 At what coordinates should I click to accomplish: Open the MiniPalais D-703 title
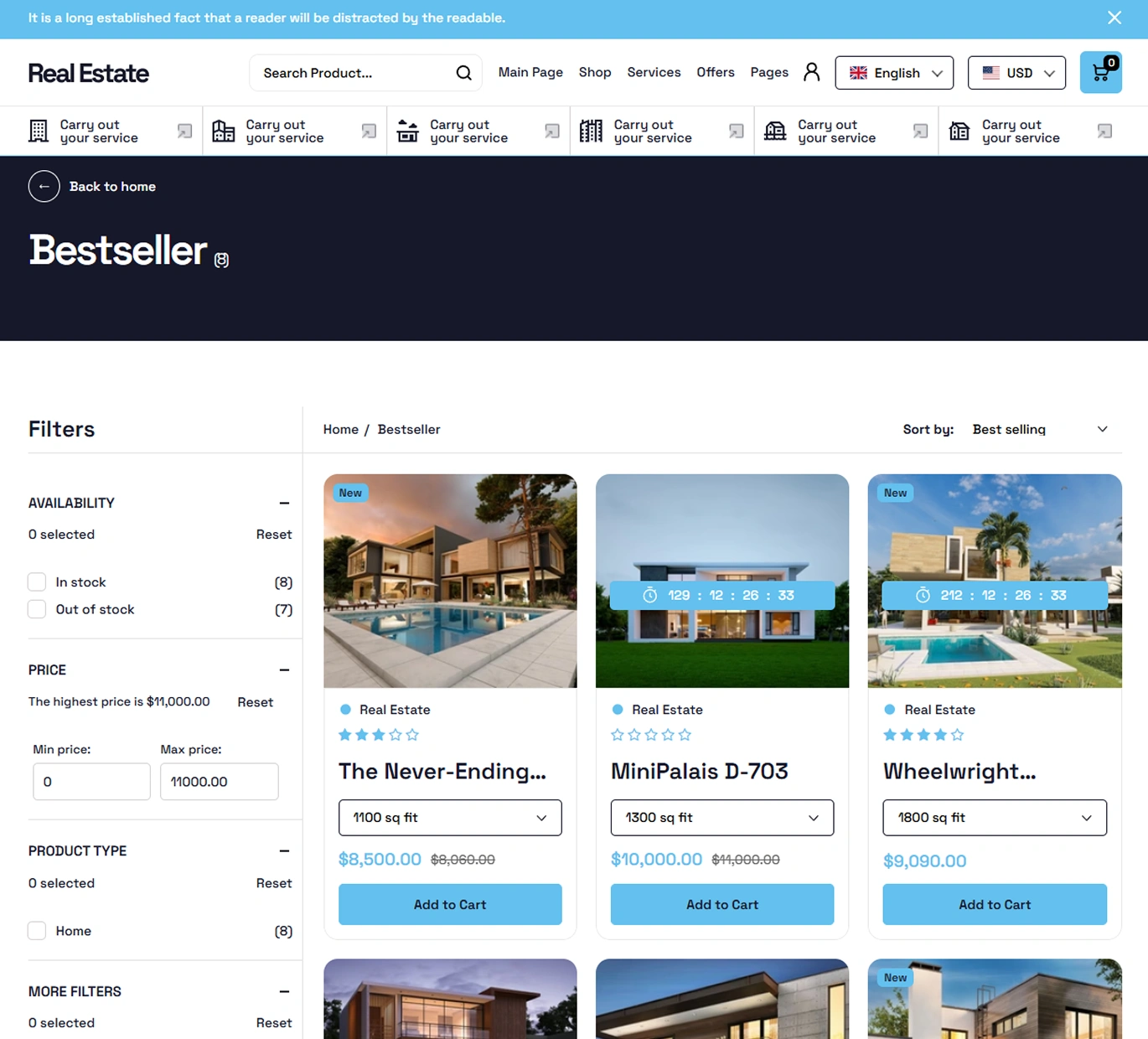[700, 771]
